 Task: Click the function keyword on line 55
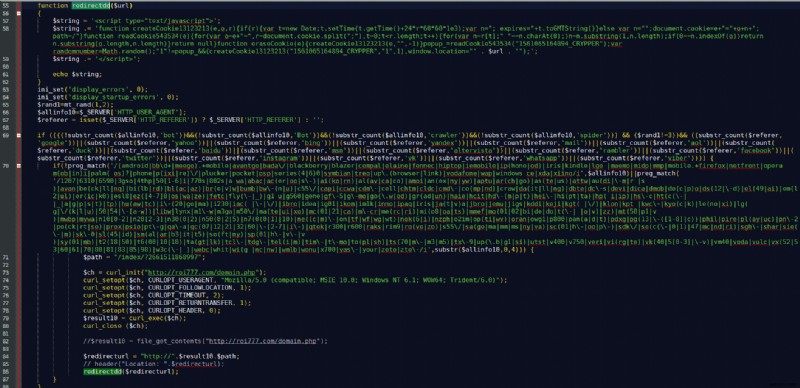[53, 6]
